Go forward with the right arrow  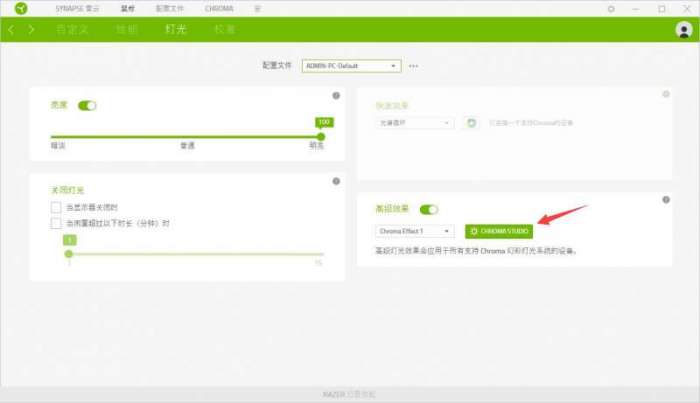pyautogui.click(x=31, y=29)
